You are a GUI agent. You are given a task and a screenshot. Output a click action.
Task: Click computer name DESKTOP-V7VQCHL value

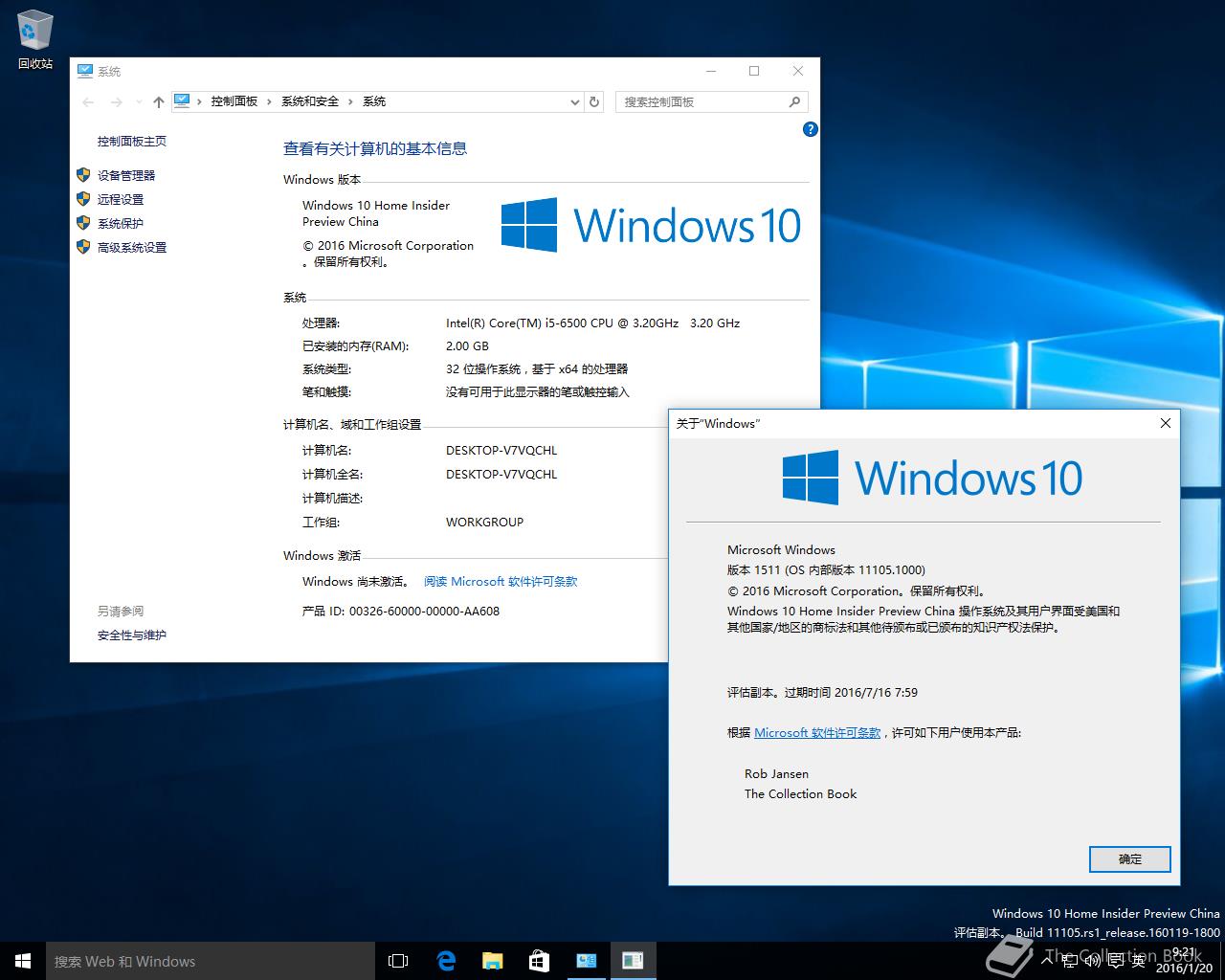[x=501, y=451]
